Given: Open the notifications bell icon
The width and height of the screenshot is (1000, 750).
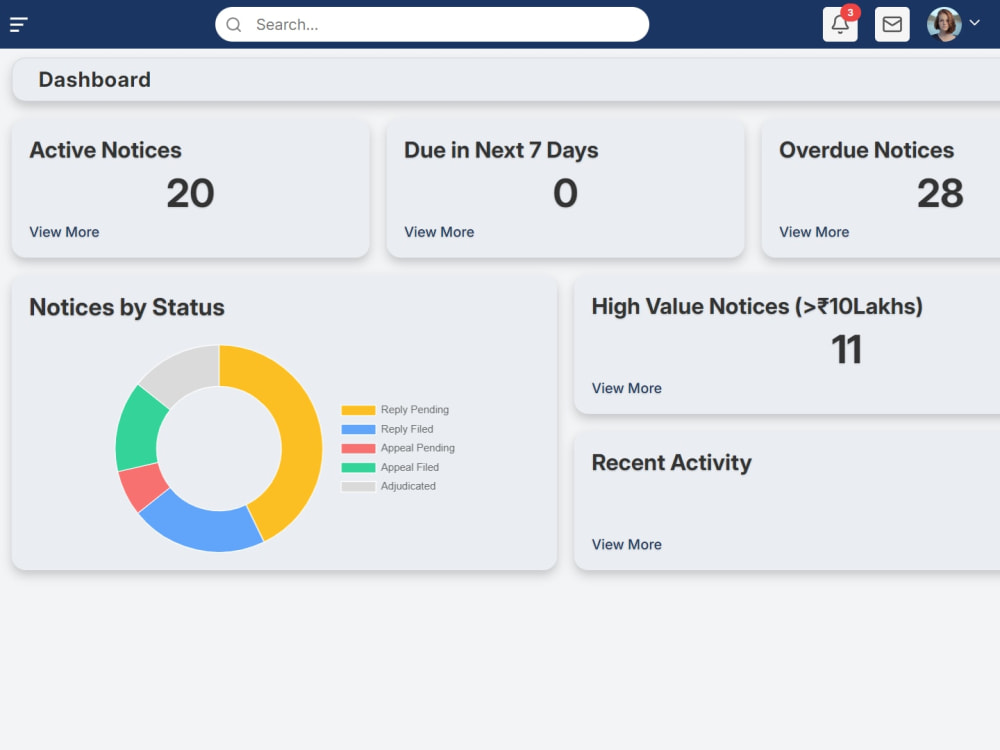Looking at the screenshot, I should 840,25.
